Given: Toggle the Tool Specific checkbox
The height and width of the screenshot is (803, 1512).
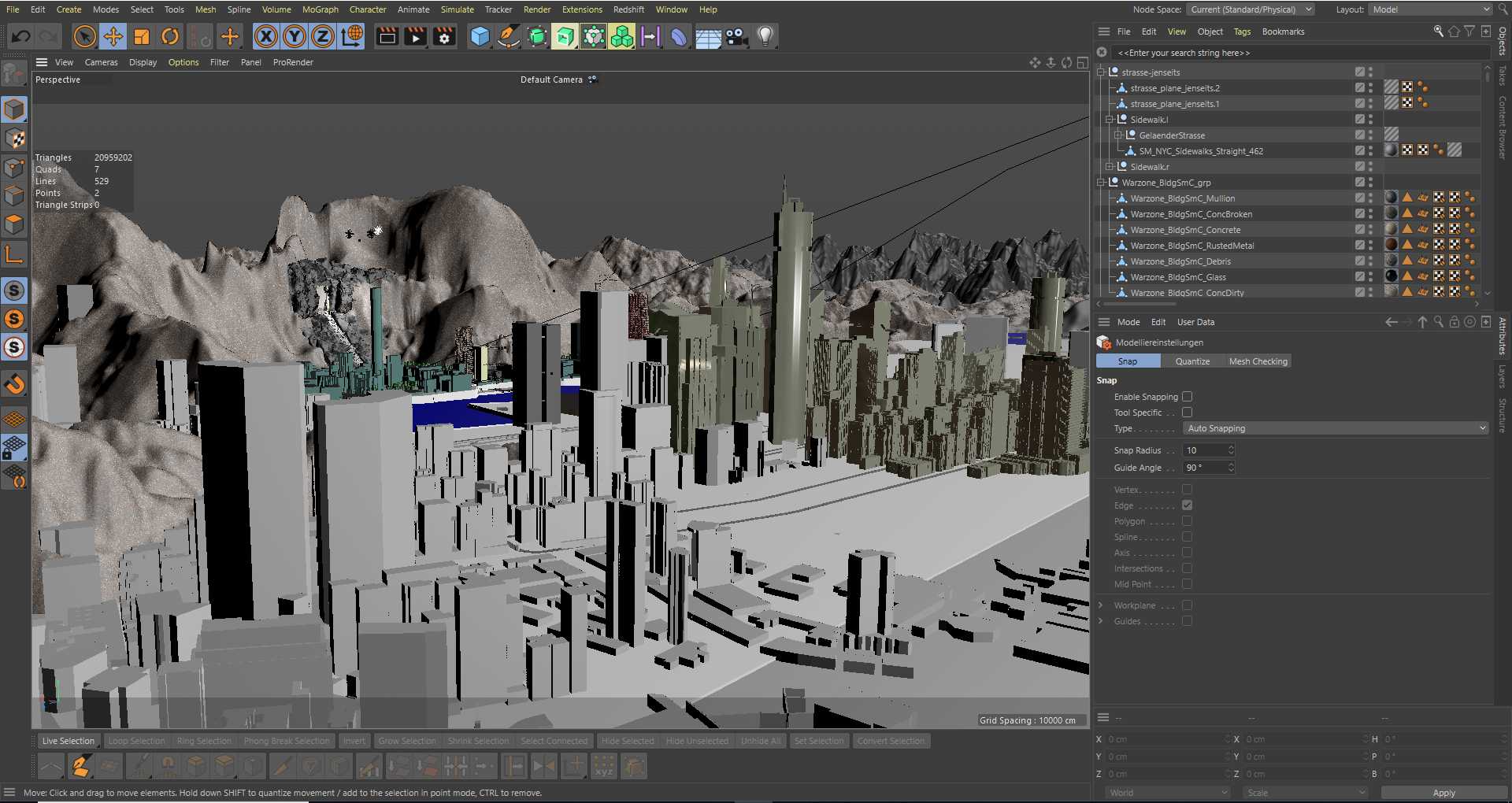Looking at the screenshot, I should (1187, 413).
